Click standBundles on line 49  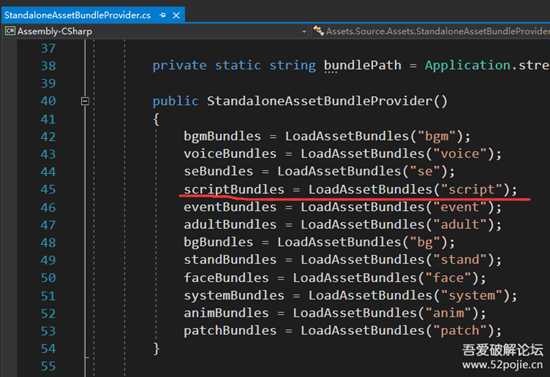(x=230, y=260)
